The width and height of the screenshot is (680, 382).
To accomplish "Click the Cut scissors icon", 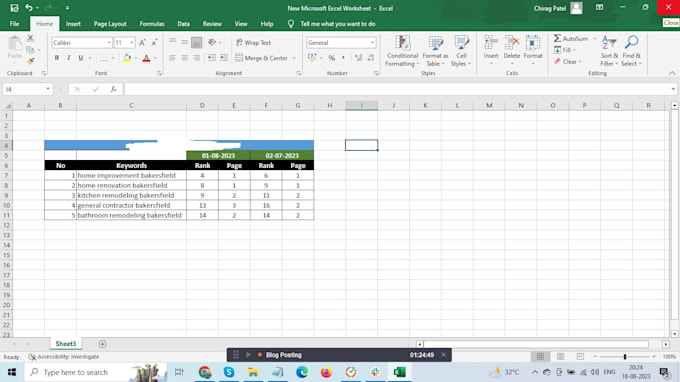I will point(30,39).
